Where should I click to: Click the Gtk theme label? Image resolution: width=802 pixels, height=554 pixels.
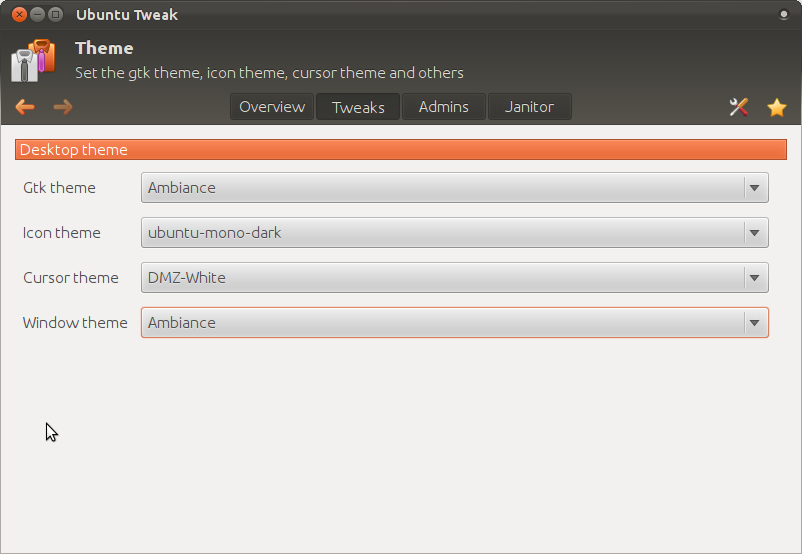coord(59,188)
